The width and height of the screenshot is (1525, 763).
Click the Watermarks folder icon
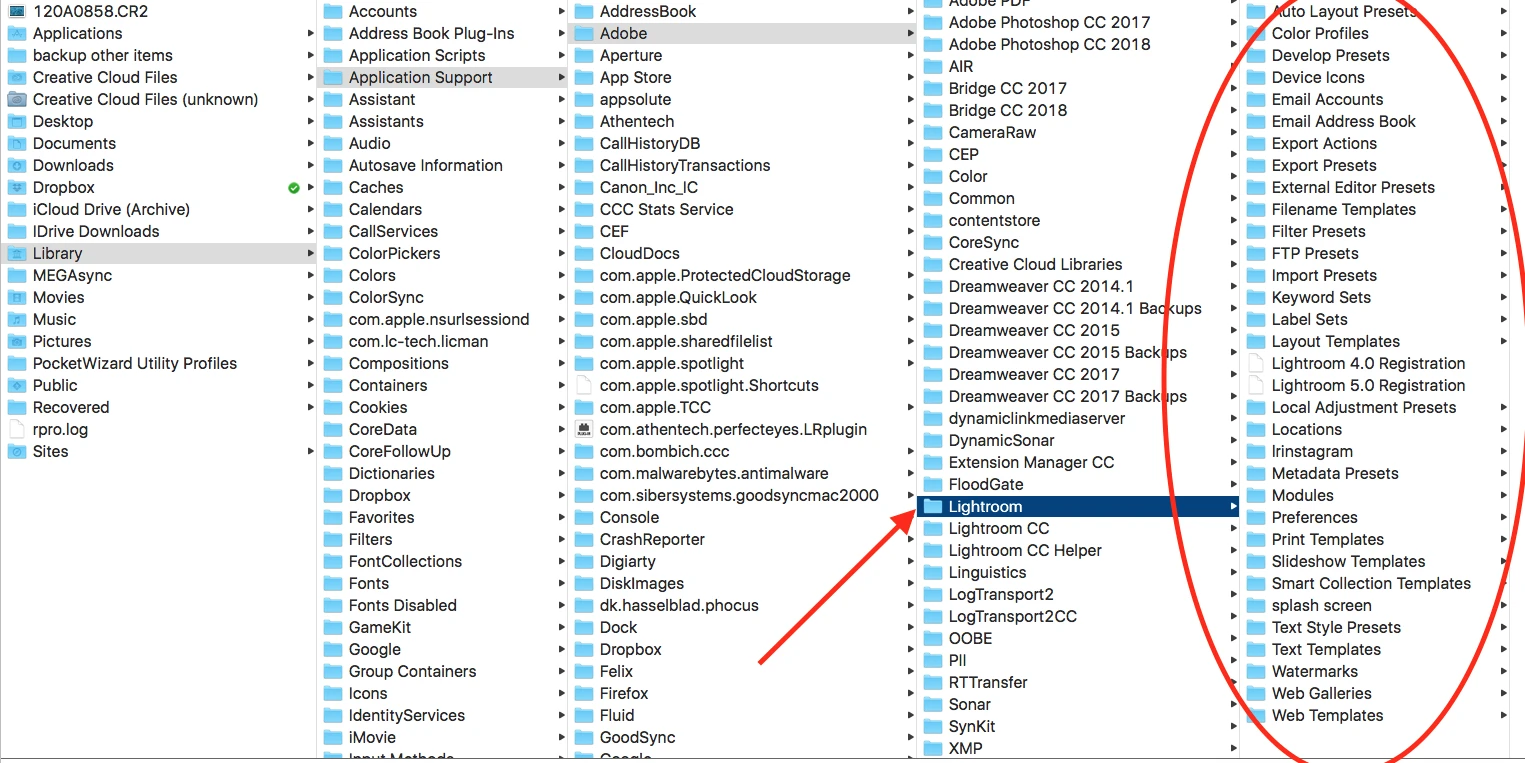(x=1256, y=671)
